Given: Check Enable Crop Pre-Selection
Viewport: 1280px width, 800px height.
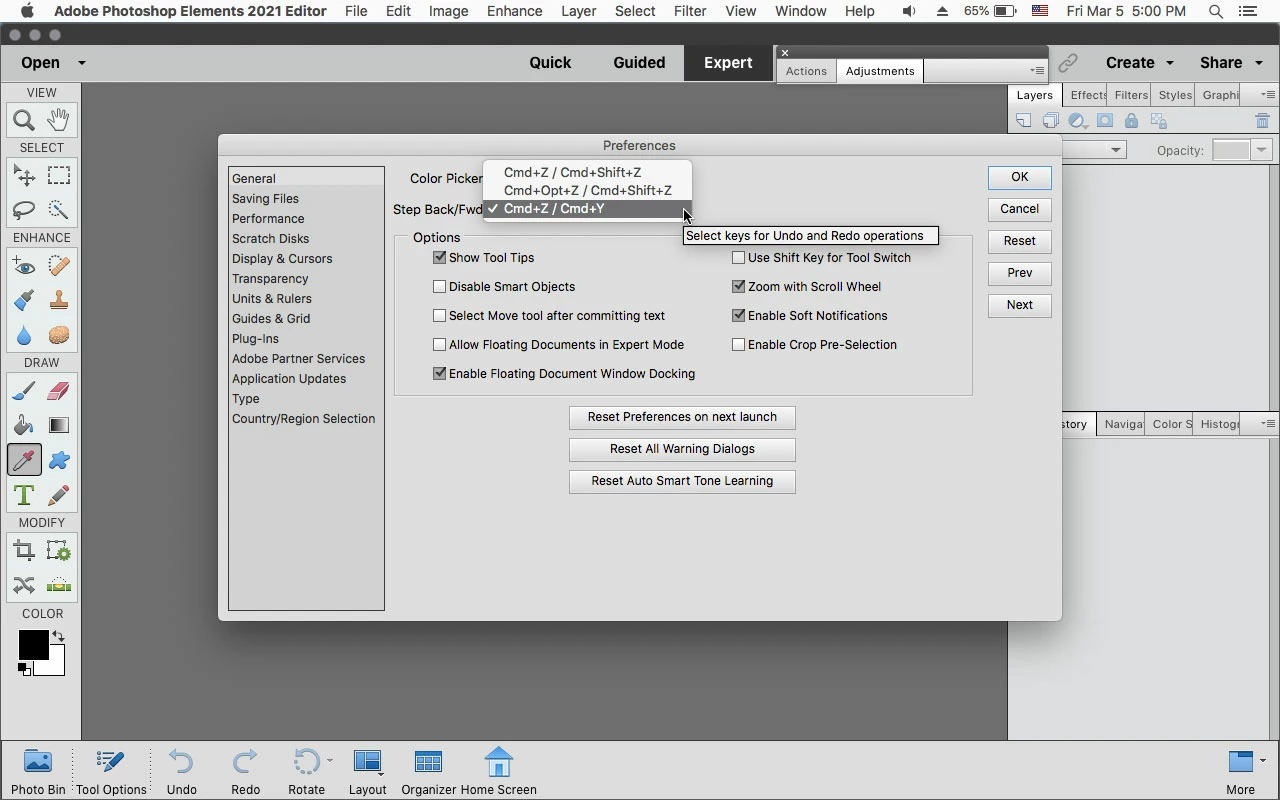Looking at the screenshot, I should point(738,344).
